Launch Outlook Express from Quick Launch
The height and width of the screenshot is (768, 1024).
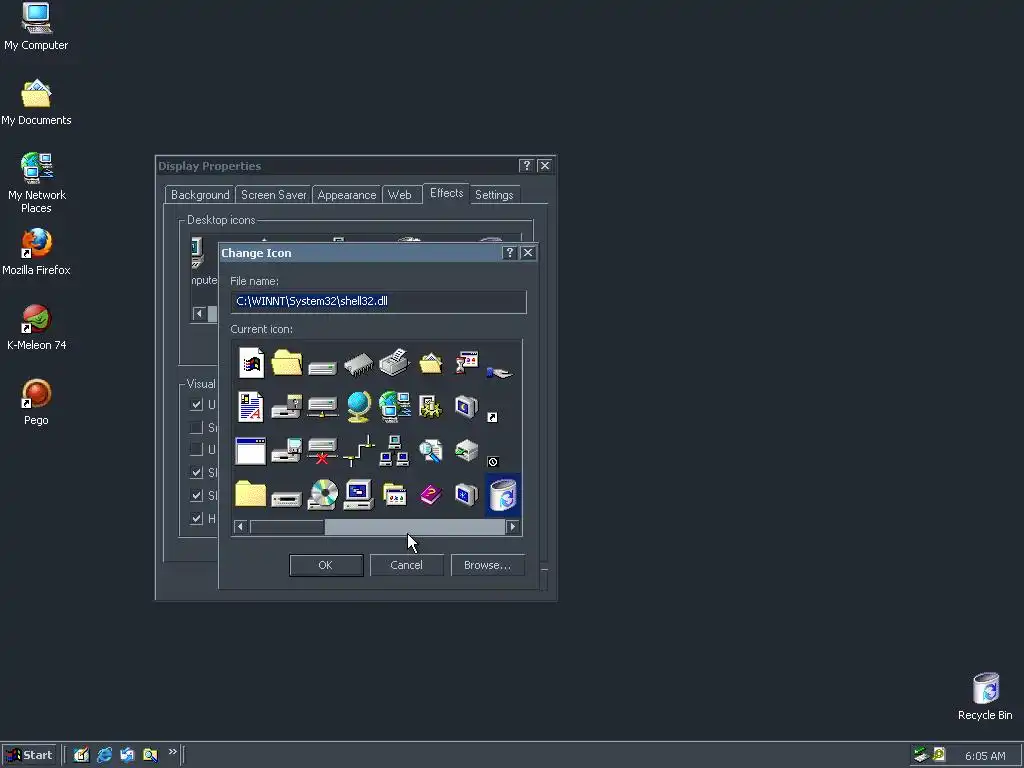coord(127,755)
